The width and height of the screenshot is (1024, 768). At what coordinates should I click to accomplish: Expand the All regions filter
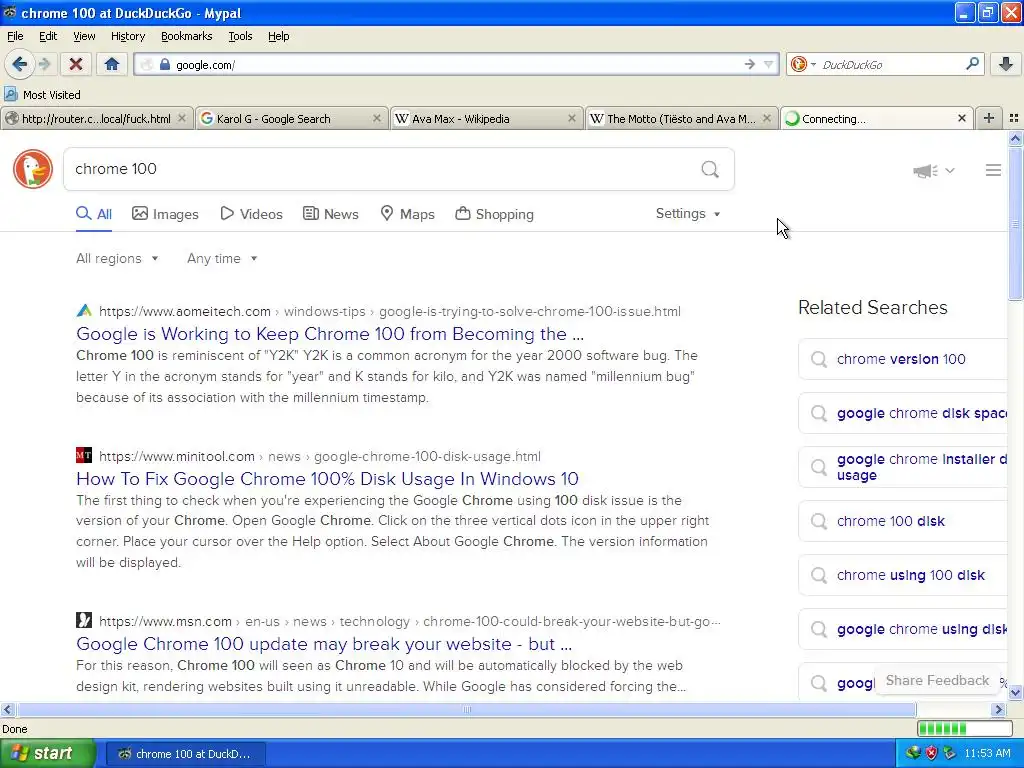click(x=117, y=259)
